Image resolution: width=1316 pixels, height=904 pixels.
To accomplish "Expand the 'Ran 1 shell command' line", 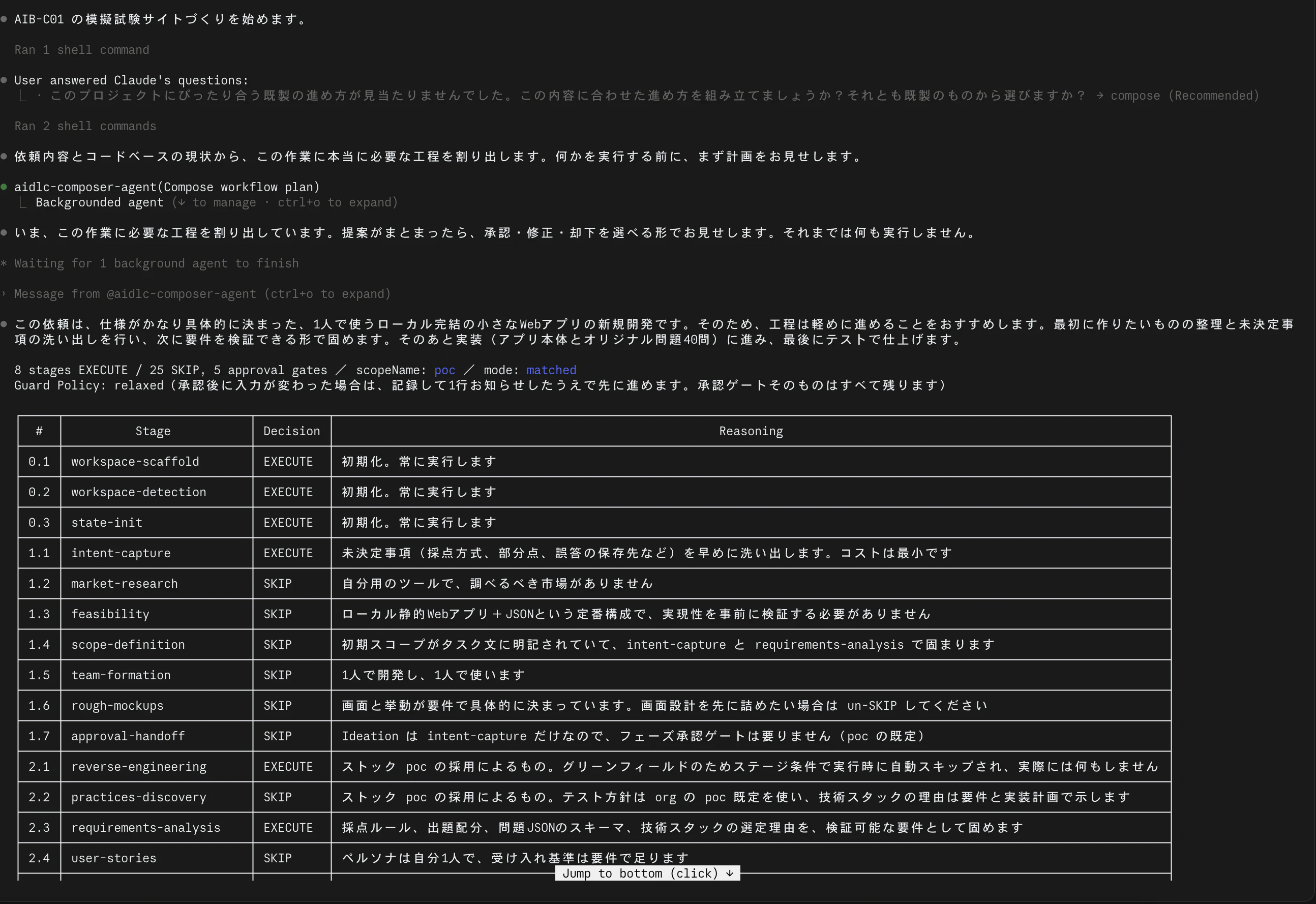I will tap(81, 50).
